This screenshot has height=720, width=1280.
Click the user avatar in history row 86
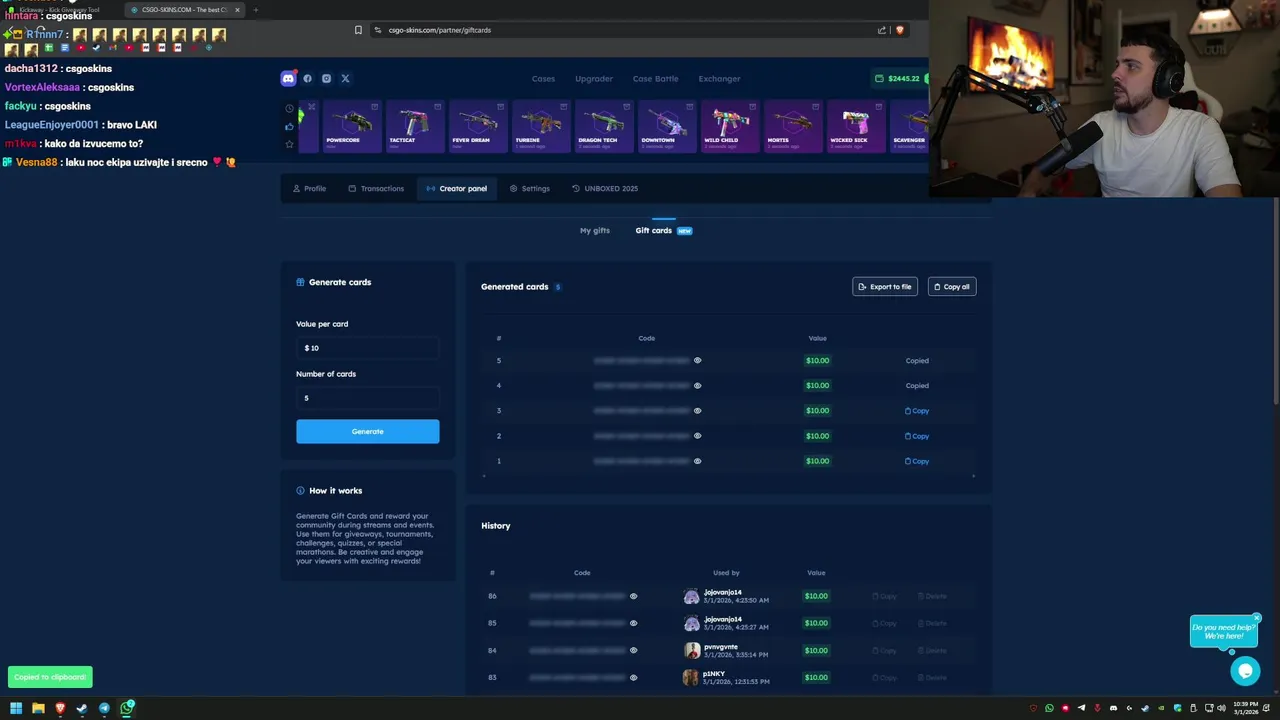coord(691,596)
